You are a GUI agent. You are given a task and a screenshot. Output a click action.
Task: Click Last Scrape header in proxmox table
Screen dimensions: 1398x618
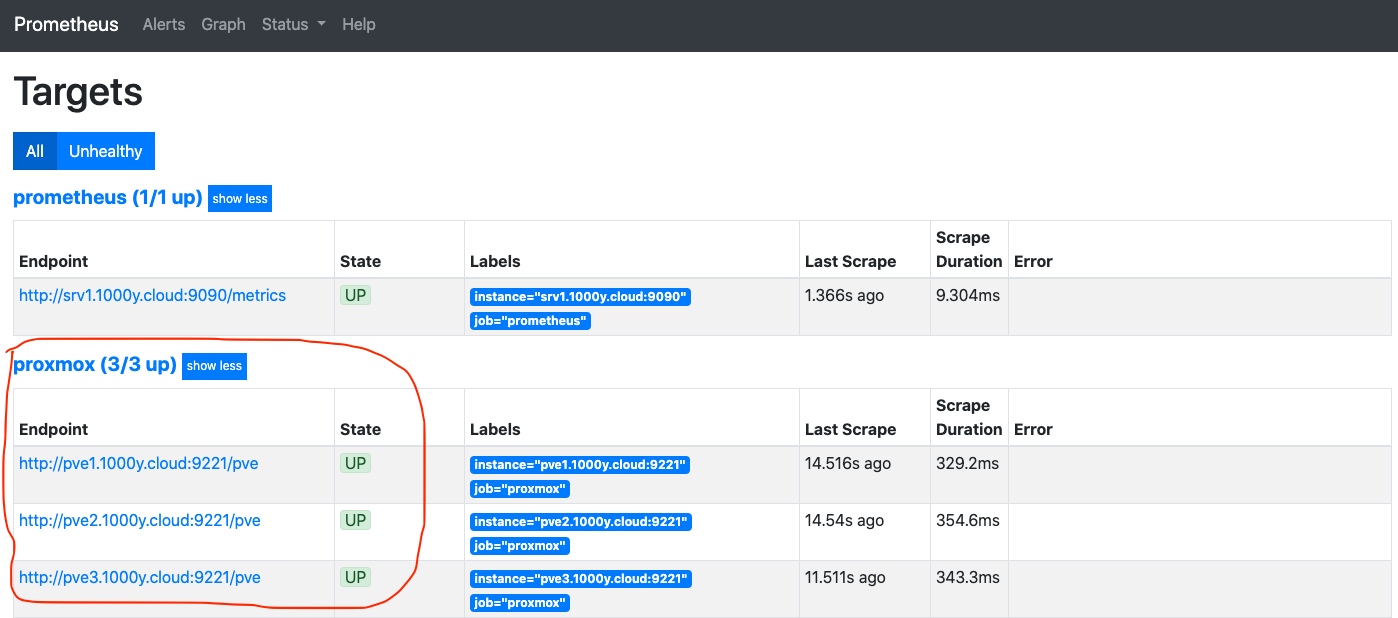point(850,429)
